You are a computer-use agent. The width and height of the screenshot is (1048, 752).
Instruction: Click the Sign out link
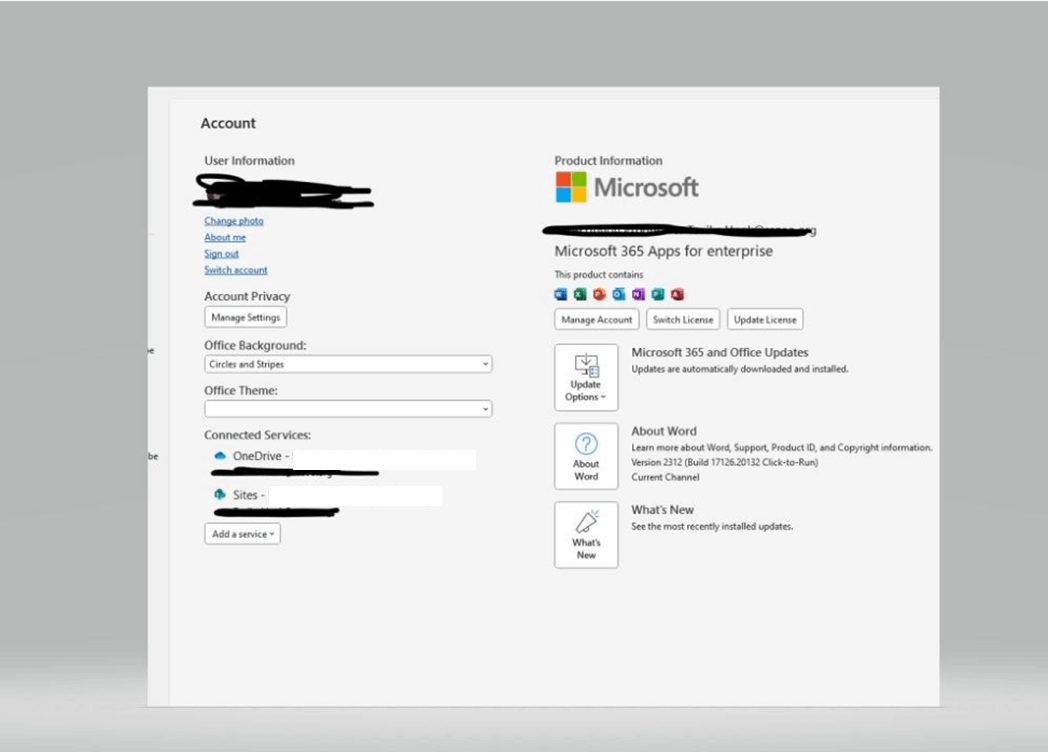[x=221, y=254]
